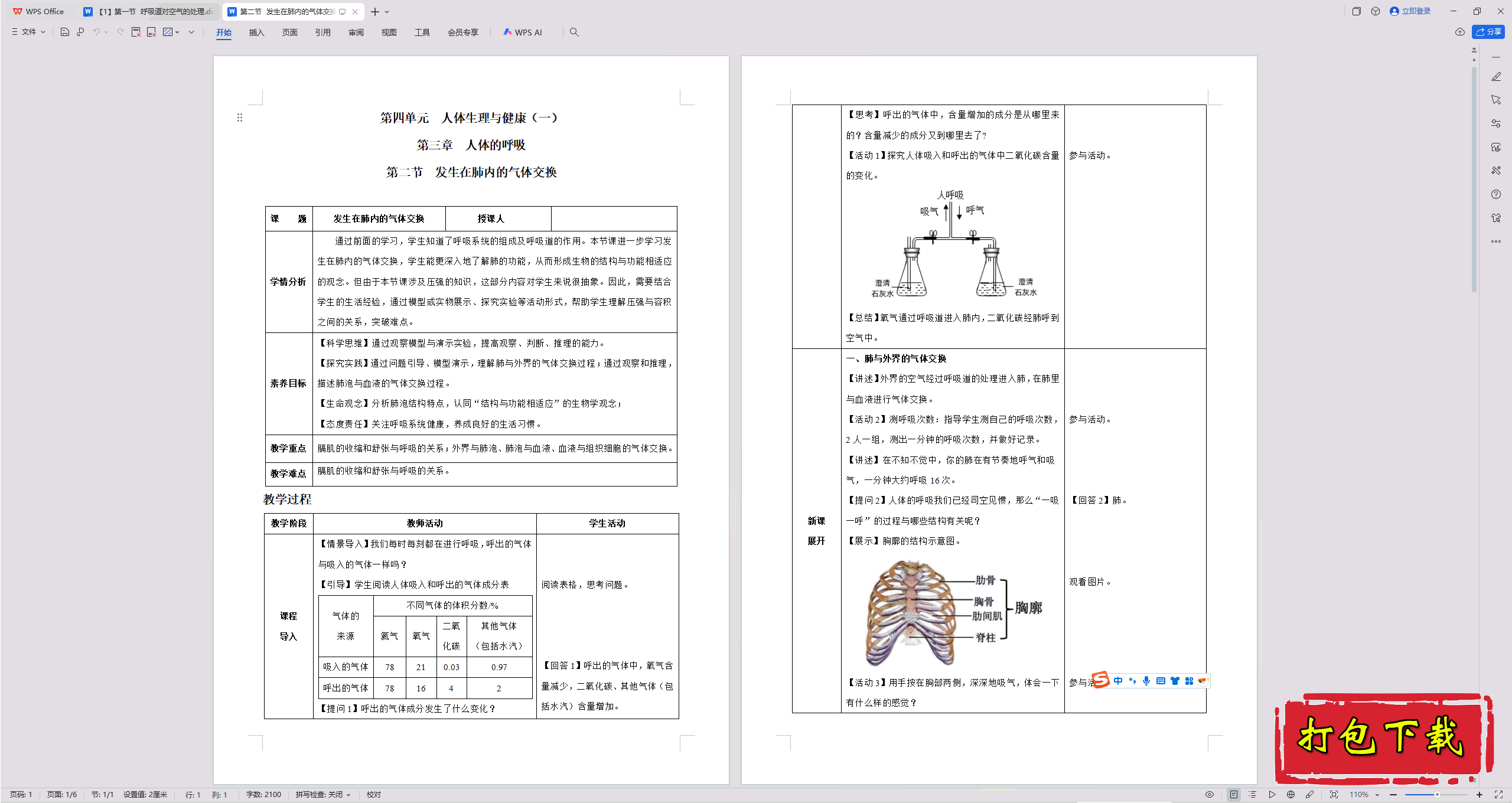Viewport: 1512px width, 803px height.
Task: Click the selection arrow icon in right sidebar
Action: pos(1496,100)
